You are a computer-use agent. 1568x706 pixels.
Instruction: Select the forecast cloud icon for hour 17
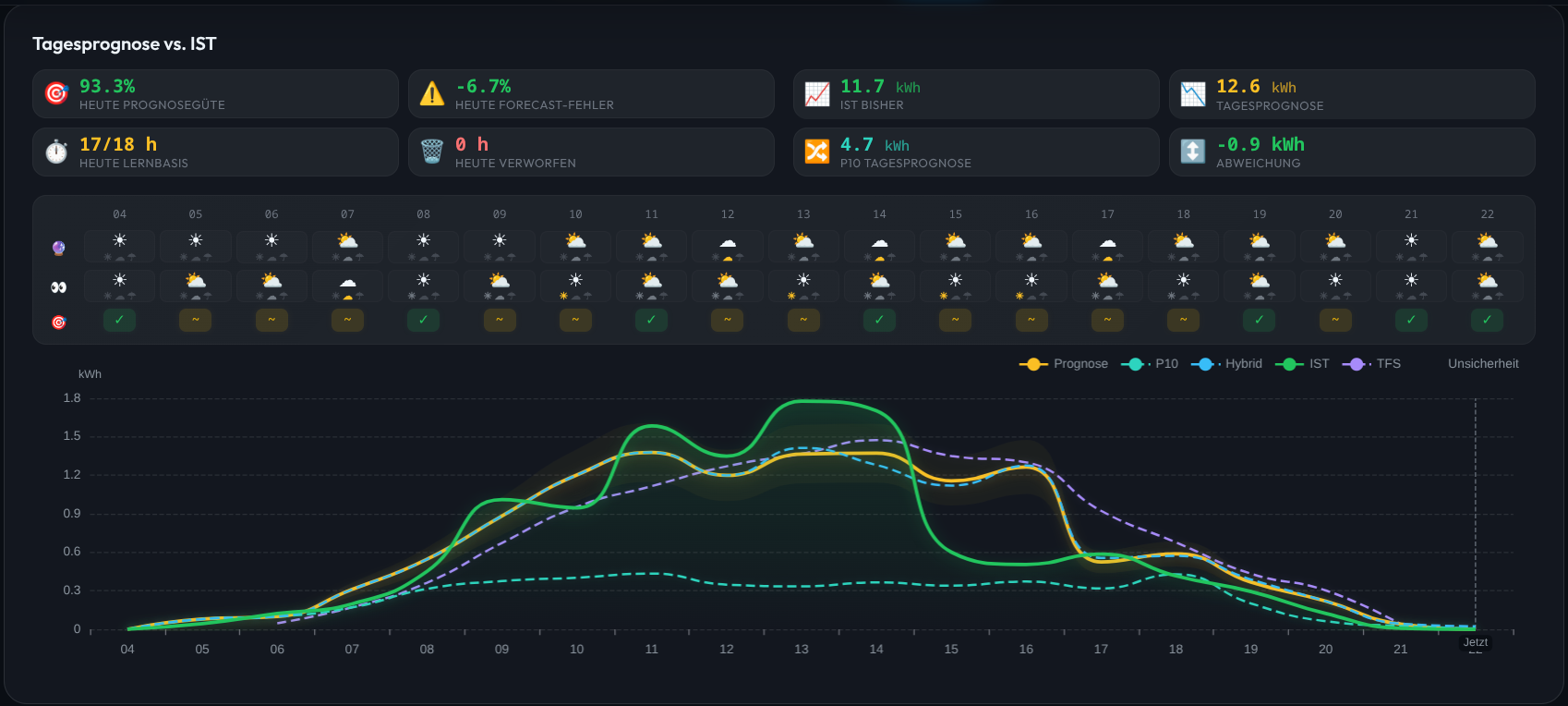(1107, 242)
